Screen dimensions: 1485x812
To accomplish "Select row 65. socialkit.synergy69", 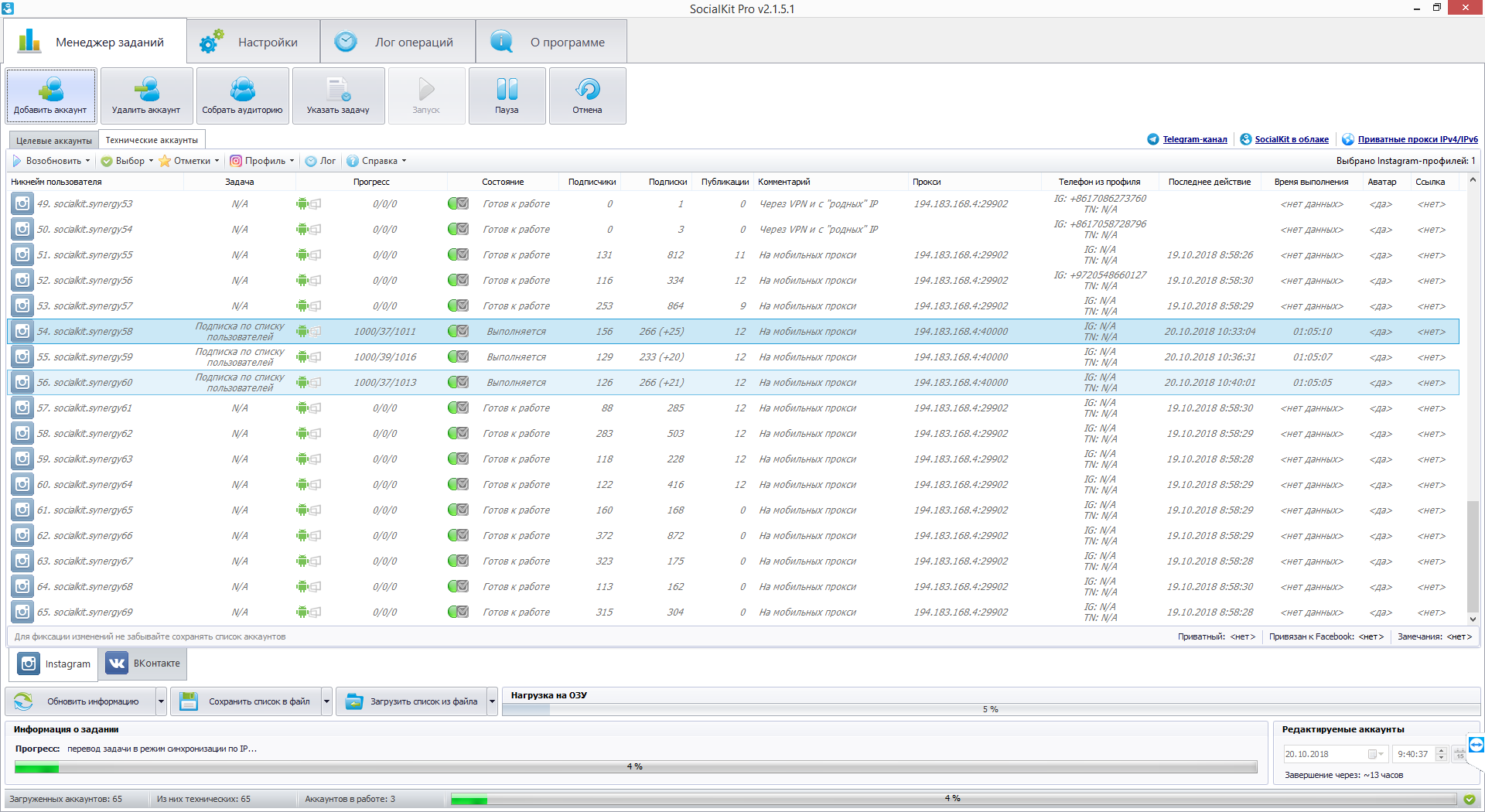I will tap(733, 612).
